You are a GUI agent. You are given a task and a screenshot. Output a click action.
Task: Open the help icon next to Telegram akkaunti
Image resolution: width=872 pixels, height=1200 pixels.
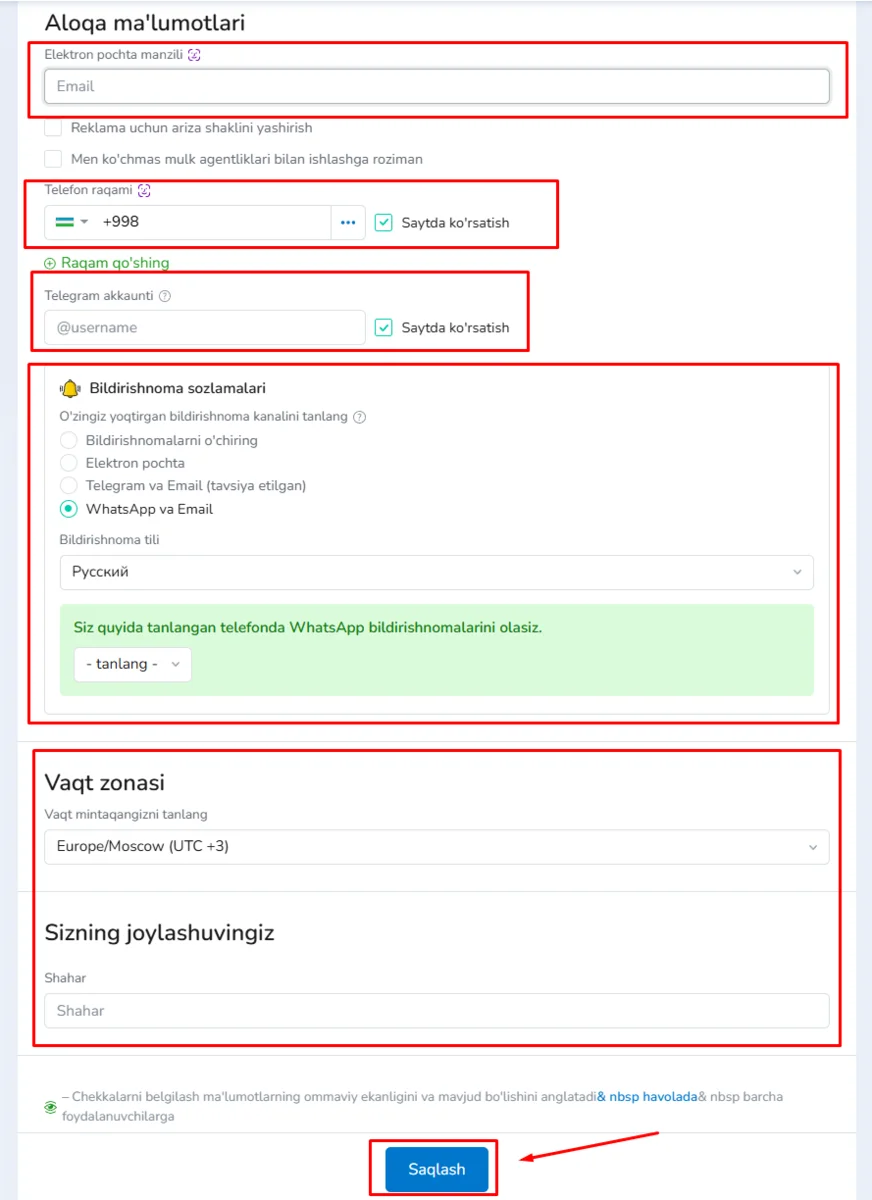165,296
